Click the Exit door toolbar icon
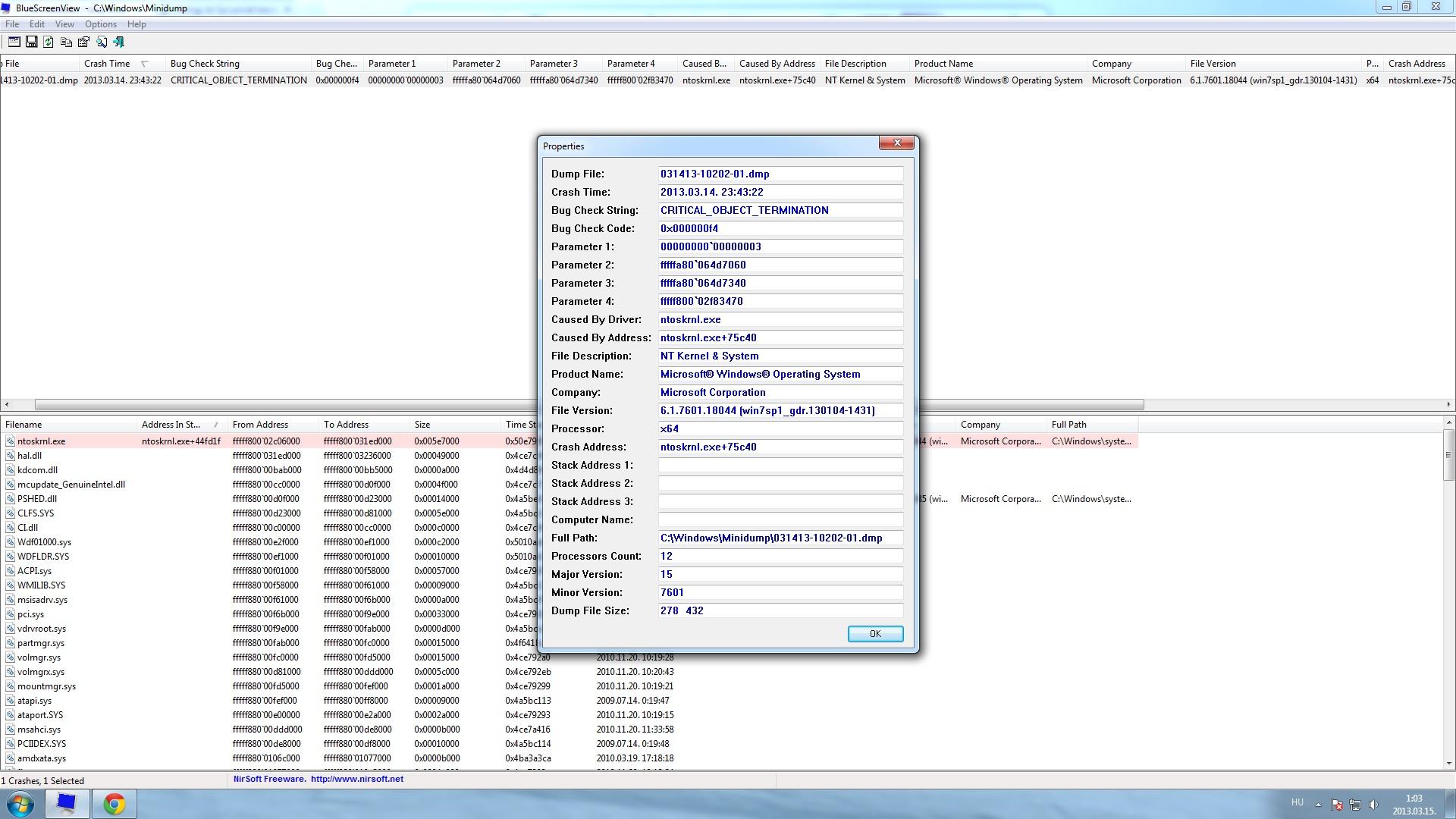 click(x=118, y=42)
